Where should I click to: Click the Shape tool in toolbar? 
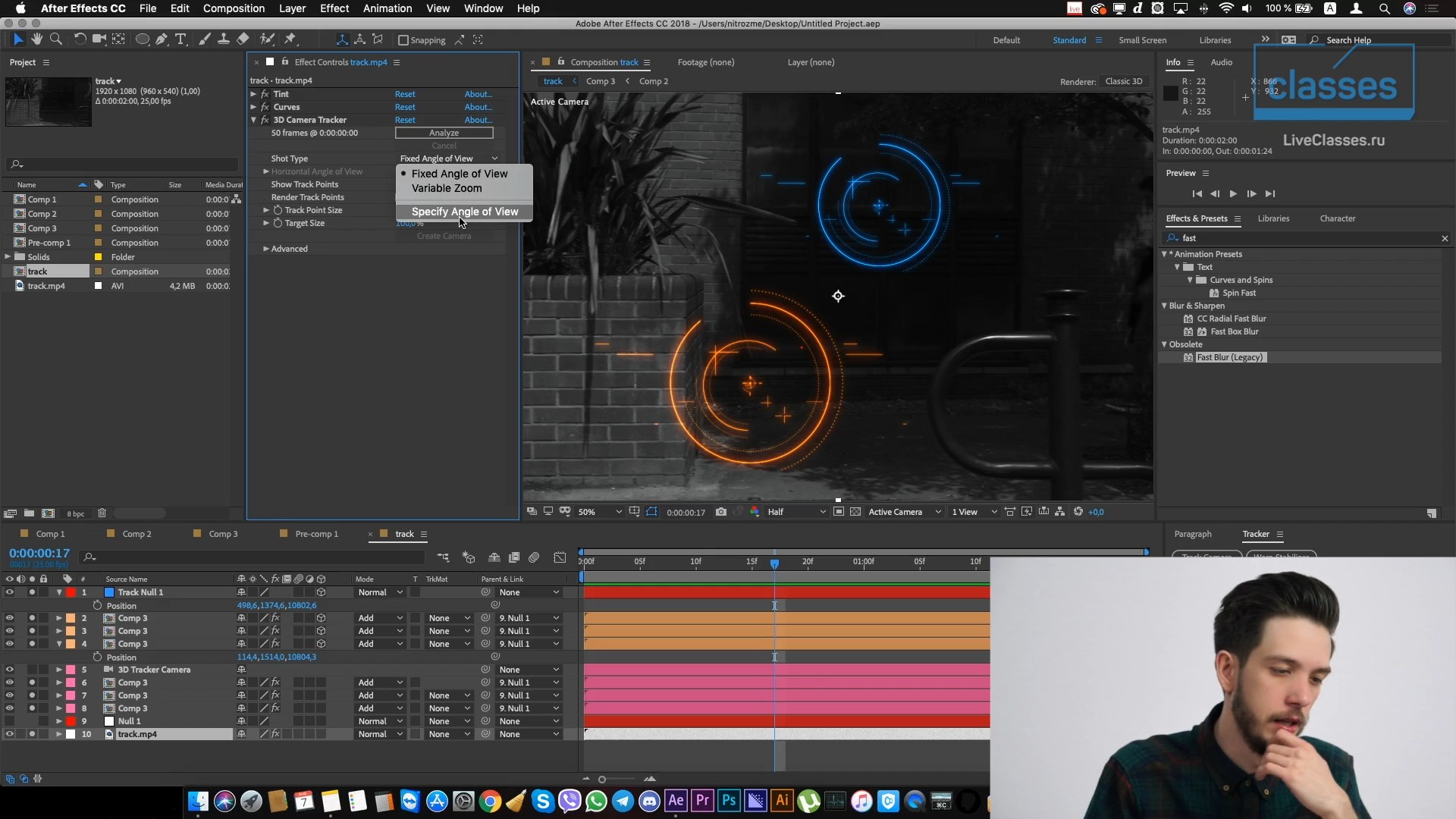pyautogui.click(x=142, y=40)
